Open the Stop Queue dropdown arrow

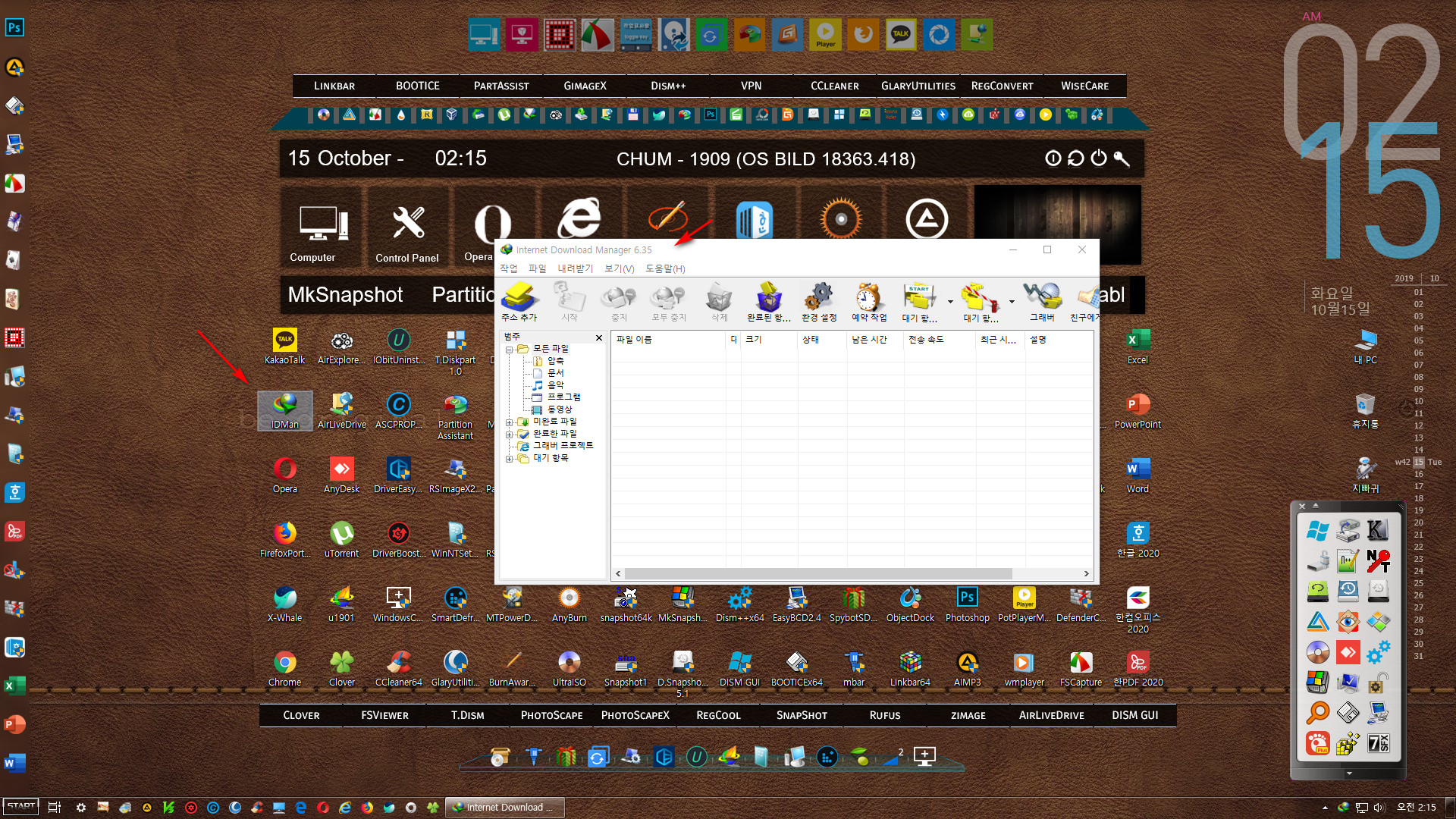tap(1012, 302)
